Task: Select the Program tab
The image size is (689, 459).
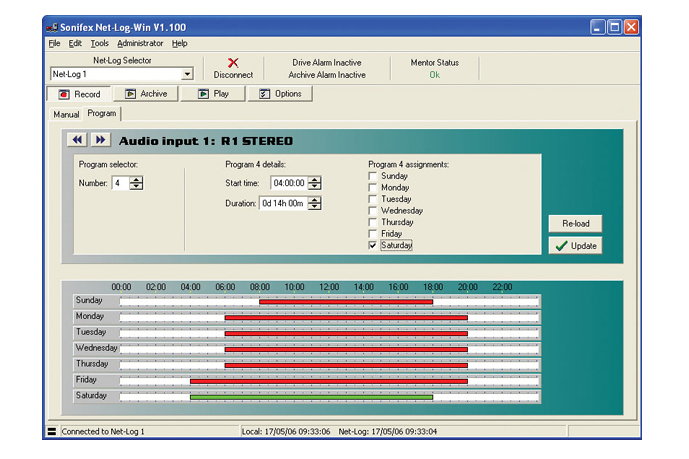Action: 102,113
